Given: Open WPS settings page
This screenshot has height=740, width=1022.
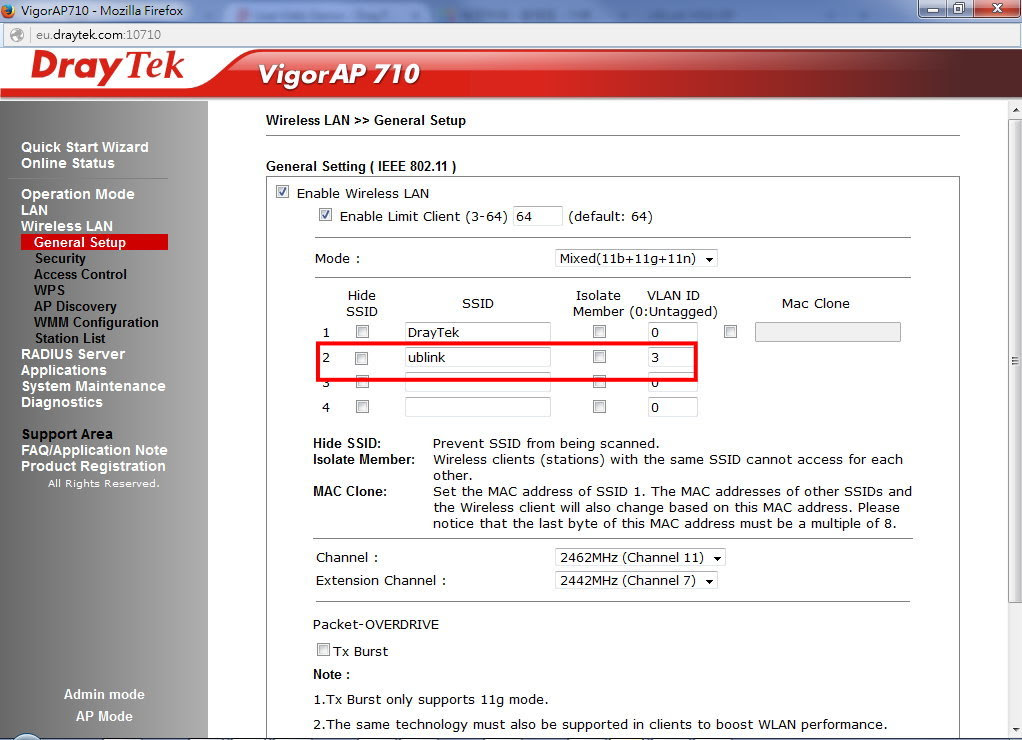Looking at the screenshot, I should coord(50,290).
